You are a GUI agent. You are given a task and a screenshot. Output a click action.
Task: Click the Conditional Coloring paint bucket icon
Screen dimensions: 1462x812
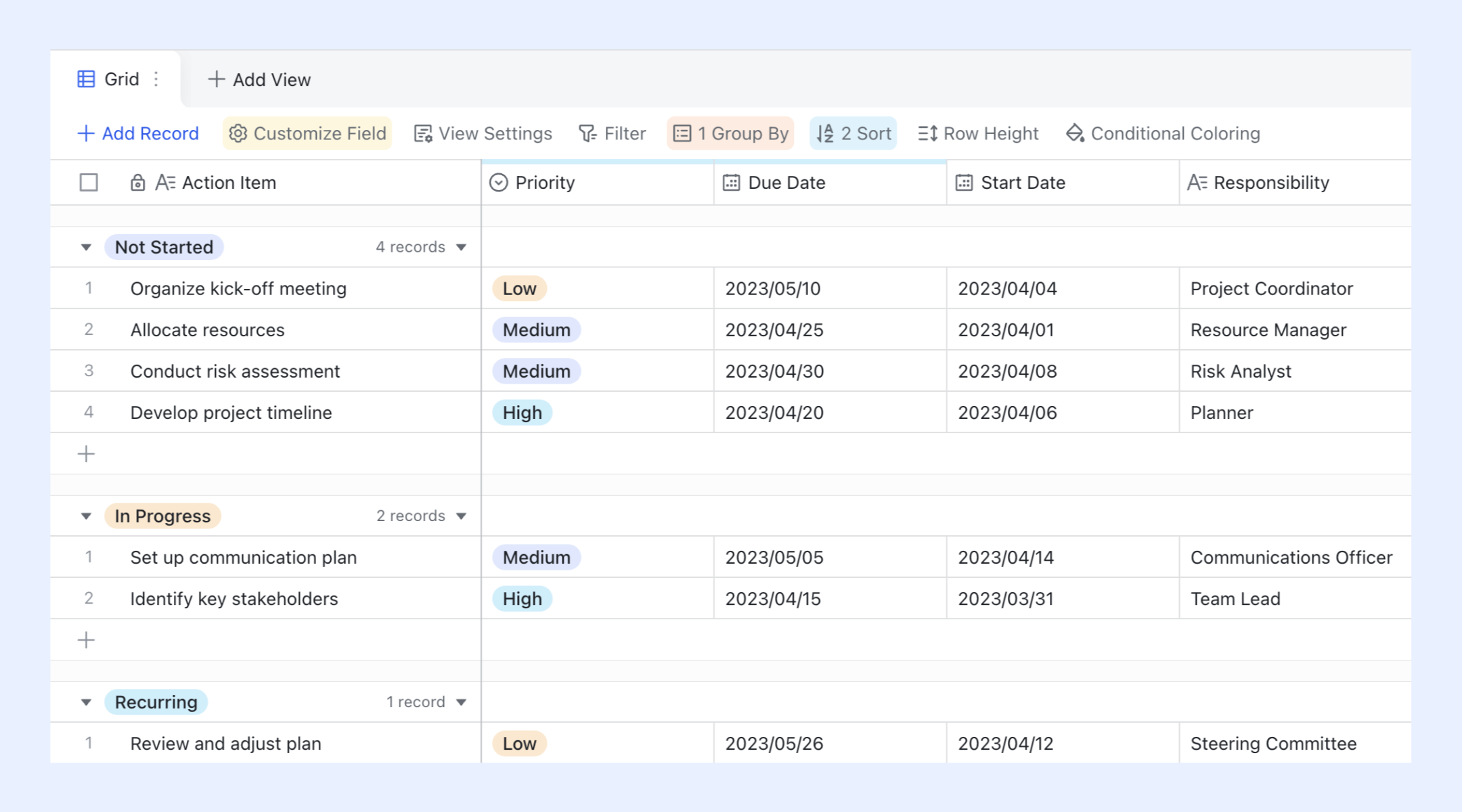click(x=1075, y=133)
